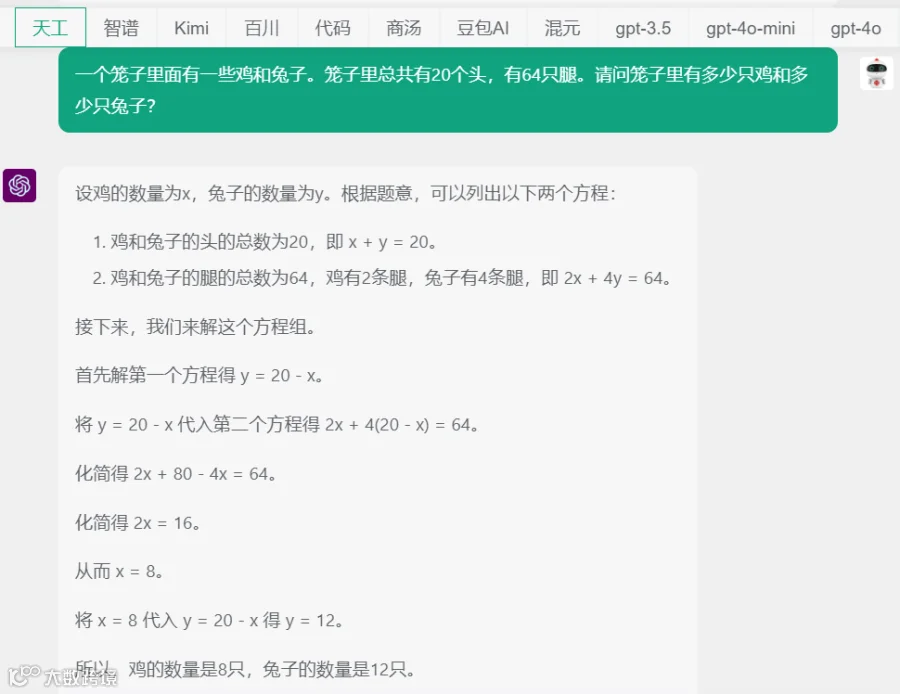Click the user robot avatar icon

tap(876, 73)
